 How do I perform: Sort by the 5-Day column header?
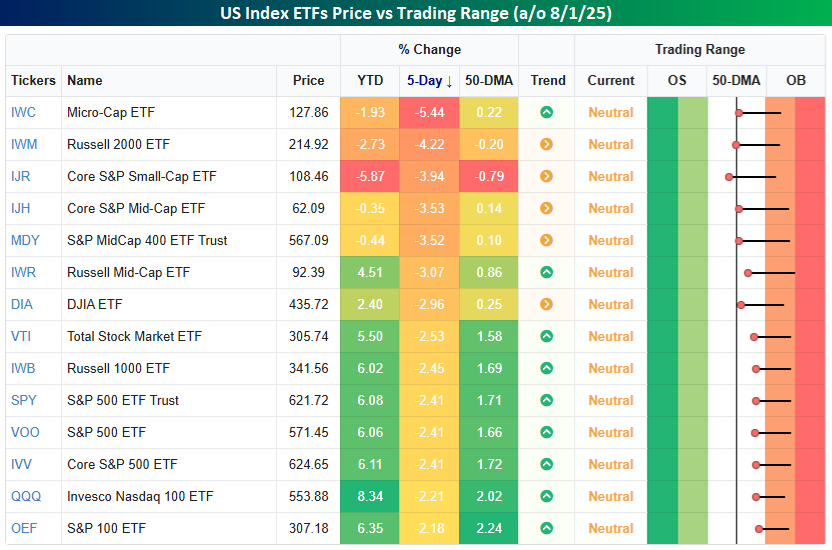[x=429, y=80]
